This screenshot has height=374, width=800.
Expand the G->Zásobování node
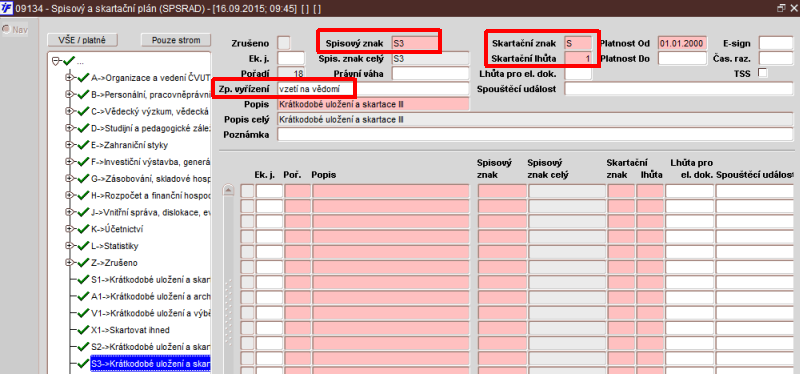(x=69, y=179)
